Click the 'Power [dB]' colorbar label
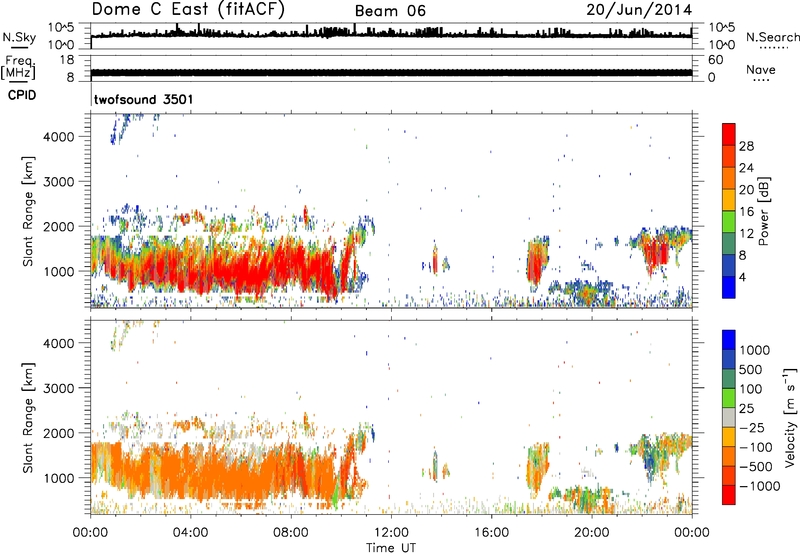Viewport: 800px width, 554px height. pyautogui.click(x=763, y=211)
